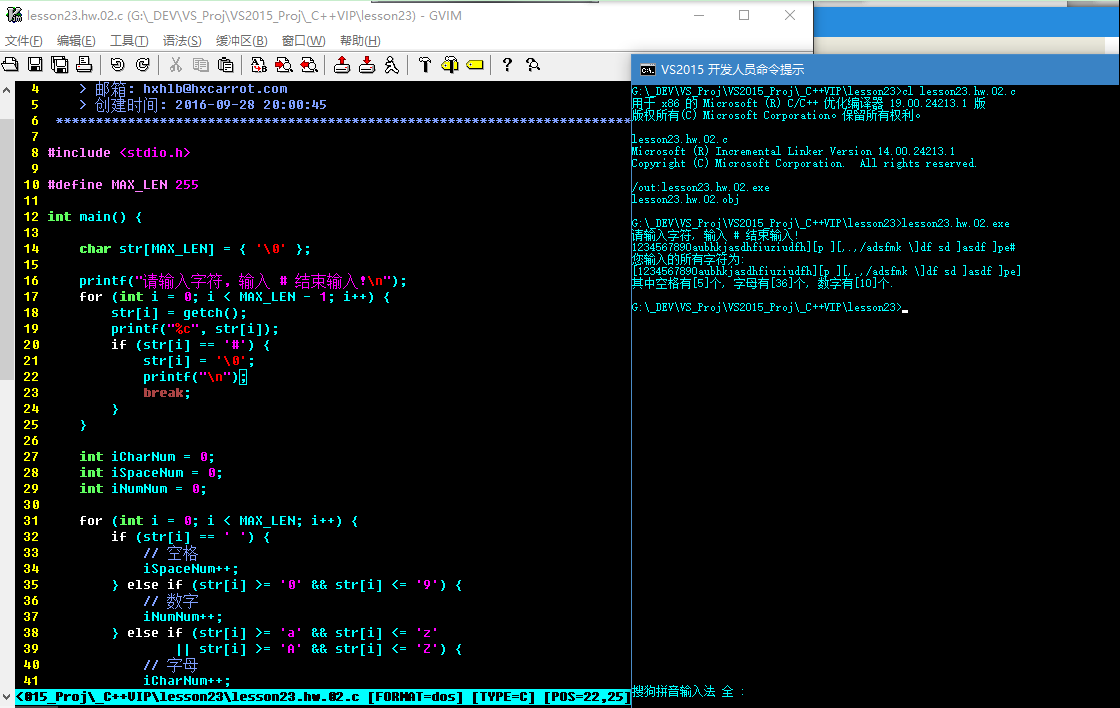Open Find and Replace from the toolbar
The height and width of the screenshot is (708, 1120).
(259, 65)
